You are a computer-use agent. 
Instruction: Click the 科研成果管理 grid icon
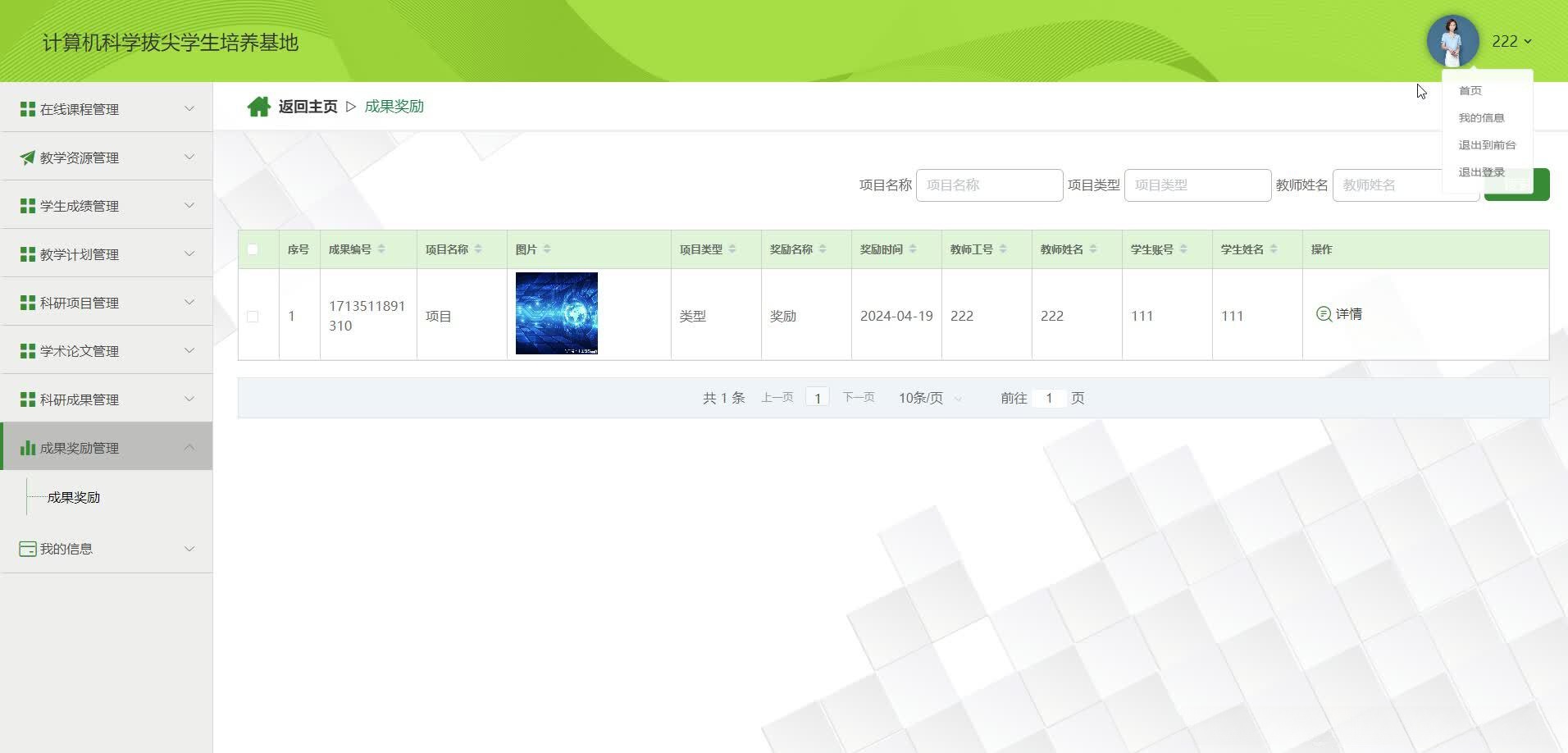(28, 399)
